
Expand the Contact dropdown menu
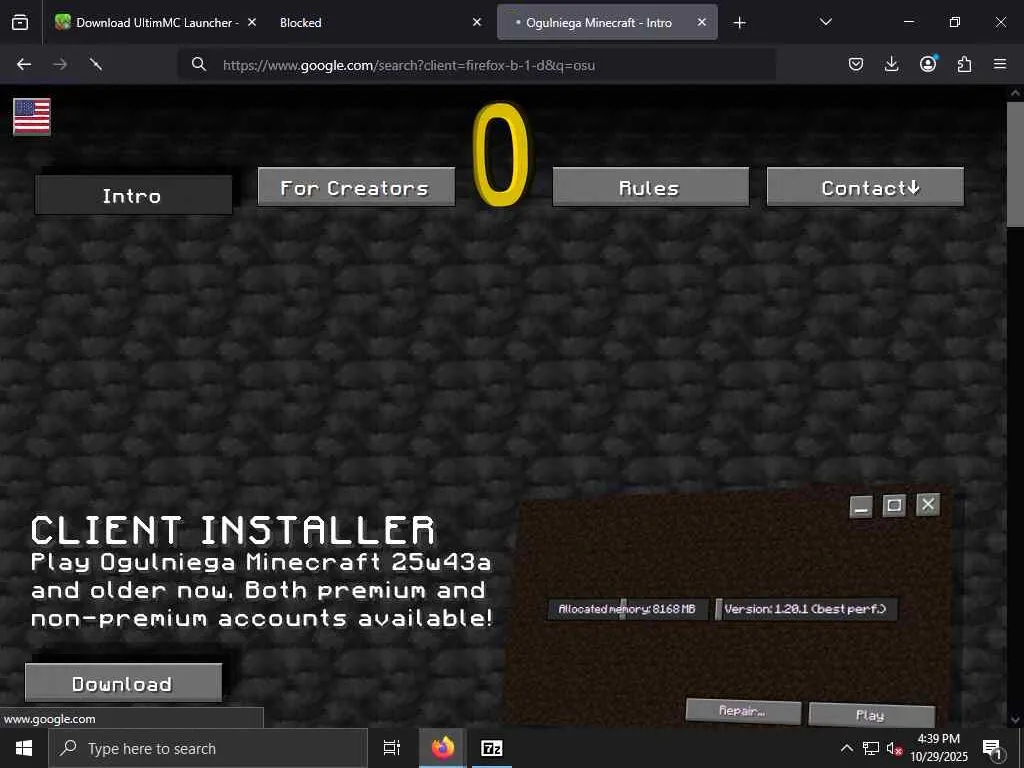(865, 187)
